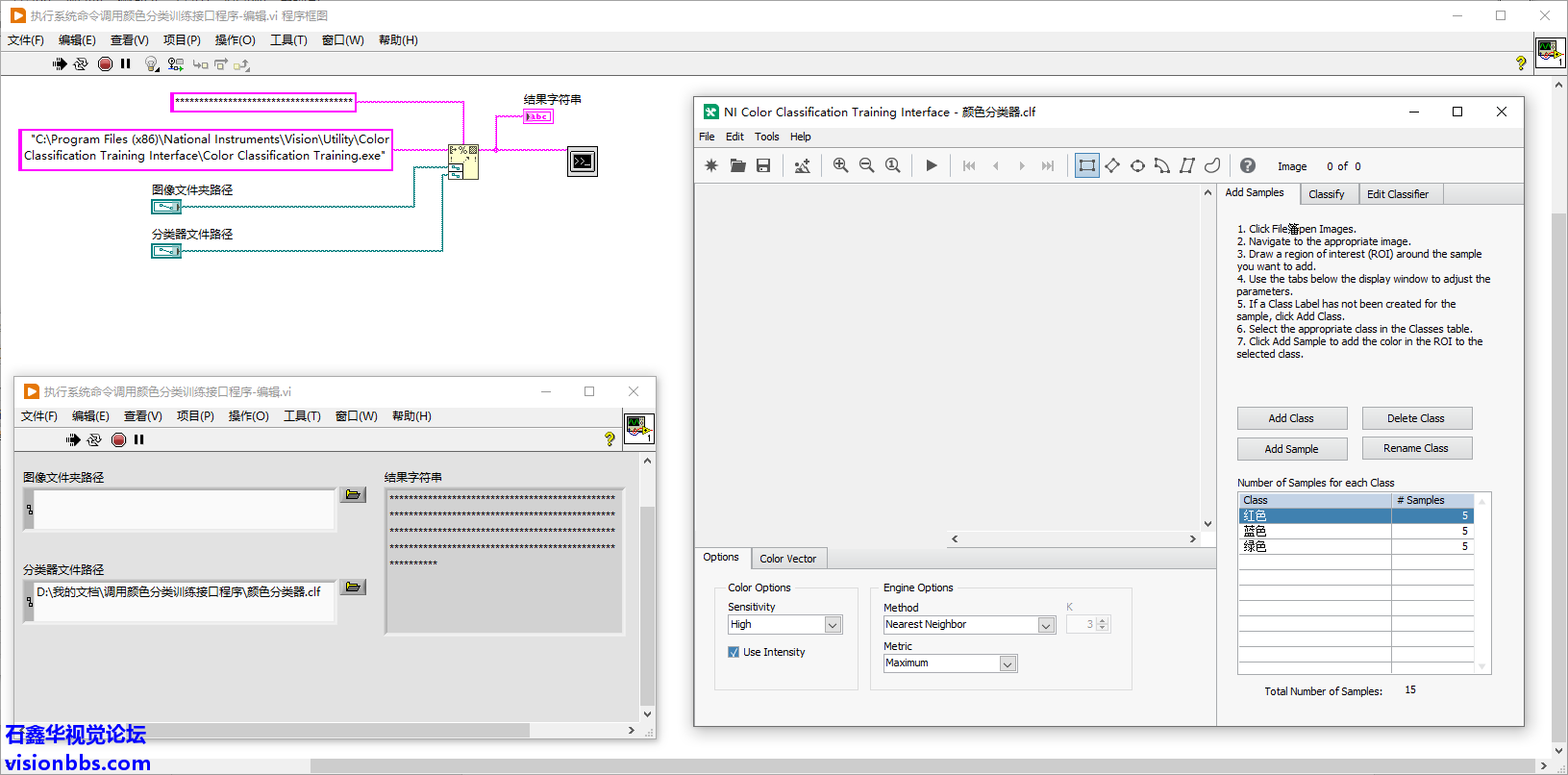Switch to the Classify tab
The image size is (1568, 775).
point(1326,194)
